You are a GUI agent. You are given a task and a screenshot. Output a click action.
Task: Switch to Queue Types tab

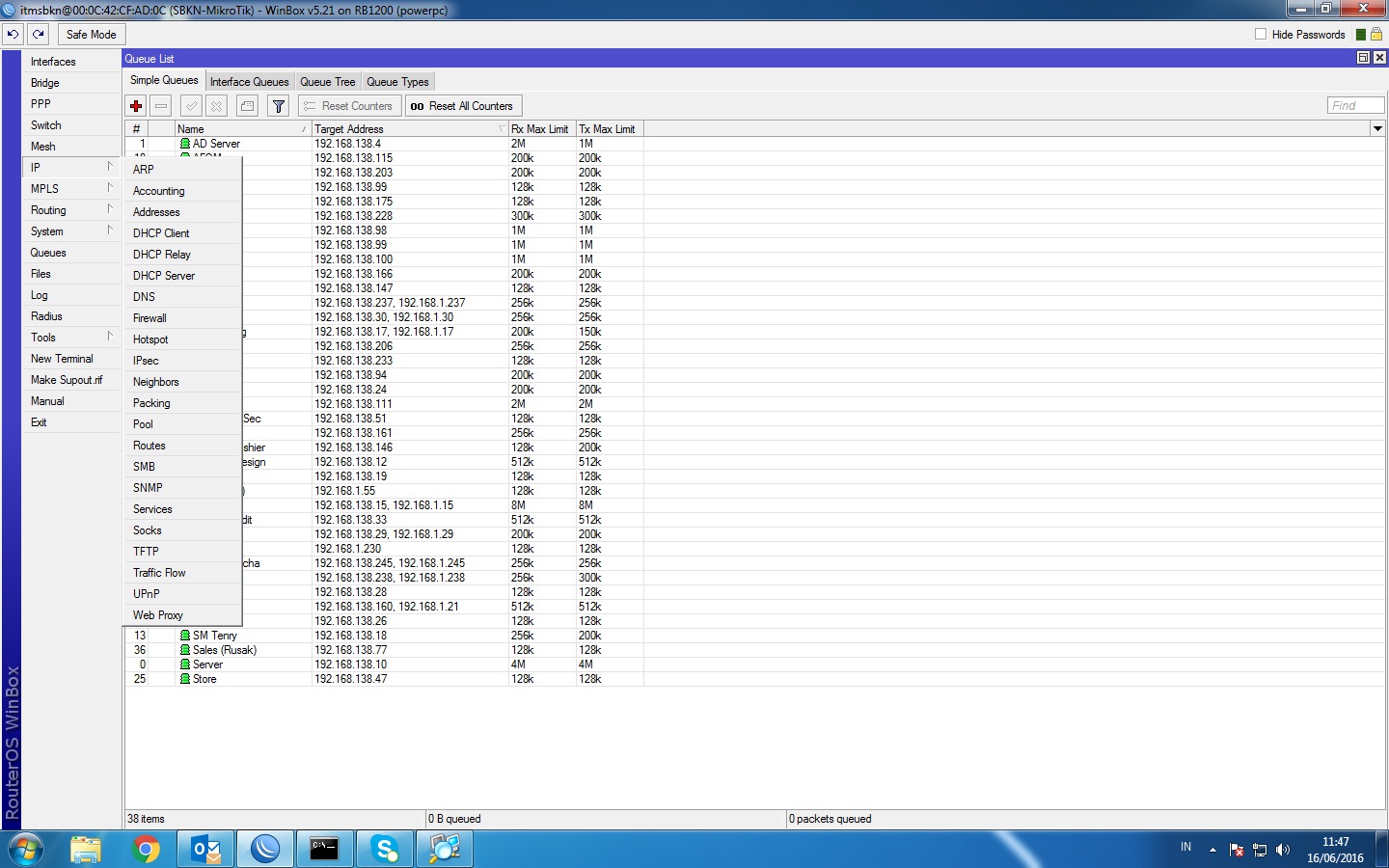pos(397,82)
